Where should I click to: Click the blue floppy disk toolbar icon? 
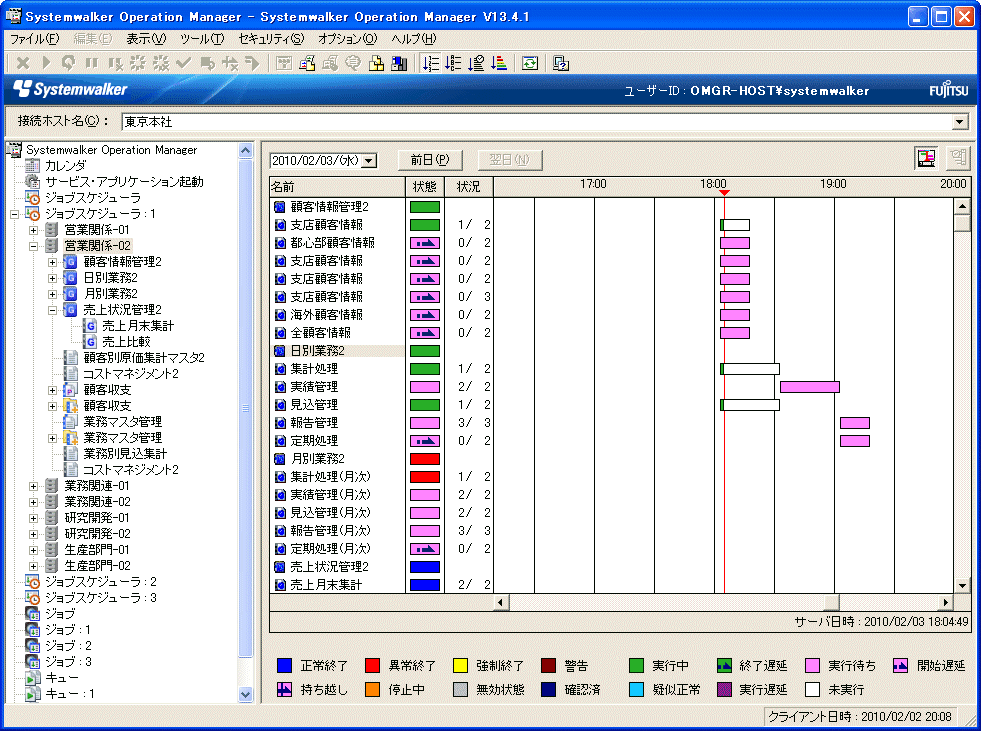click(x=399, y=63)
